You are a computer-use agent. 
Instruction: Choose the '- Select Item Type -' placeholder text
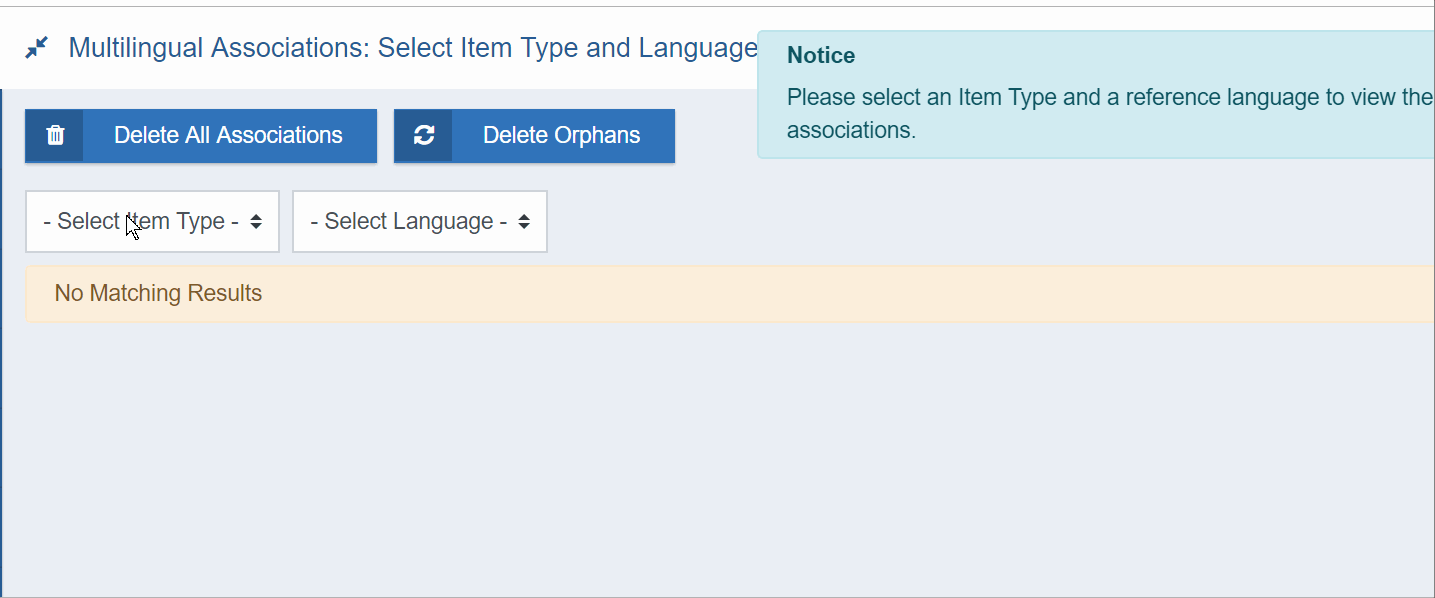141,221
